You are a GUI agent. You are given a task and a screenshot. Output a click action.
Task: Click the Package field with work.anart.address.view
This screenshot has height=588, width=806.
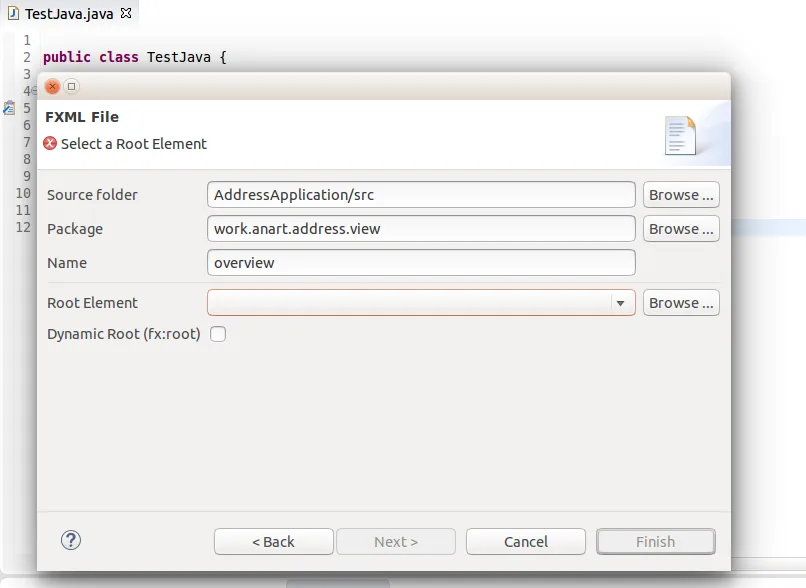tap(421, 229)
